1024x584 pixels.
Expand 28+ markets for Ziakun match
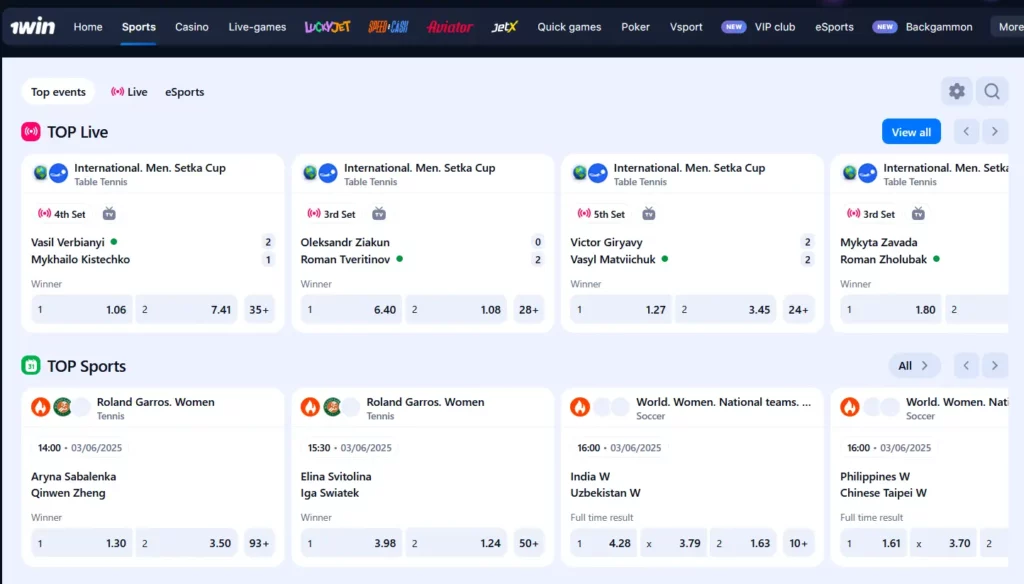[x=529, y=310]
